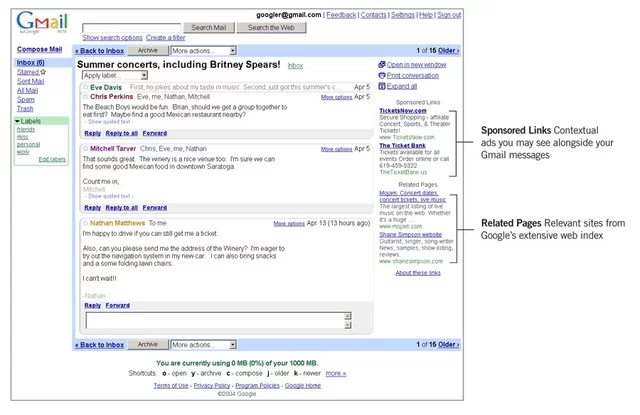640x415 pixels.
Task: Open the Shane Simpson website link
Action: pyautogui.click(x=411, y=234)
